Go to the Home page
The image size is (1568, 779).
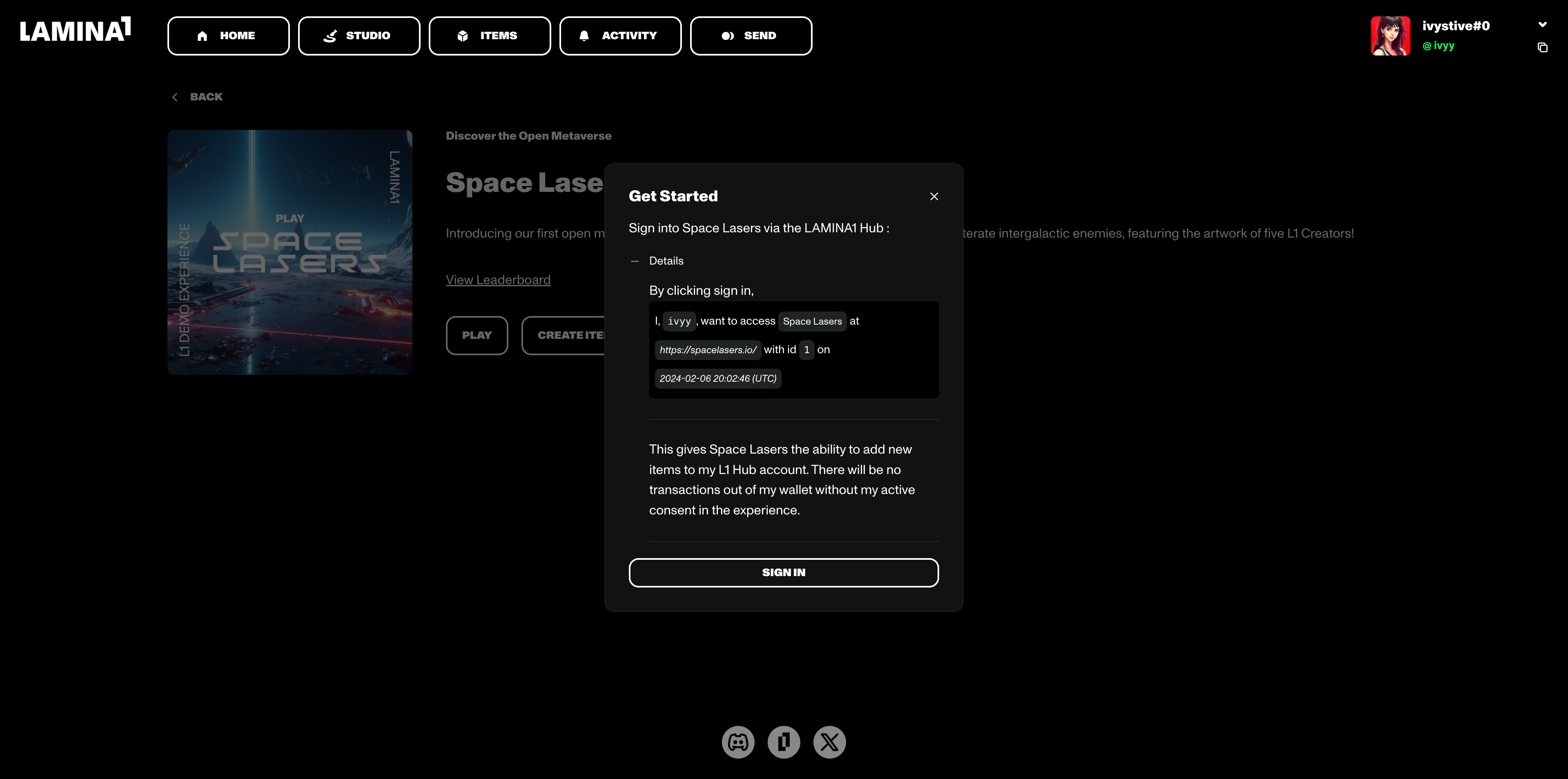(x=228, y=36)
